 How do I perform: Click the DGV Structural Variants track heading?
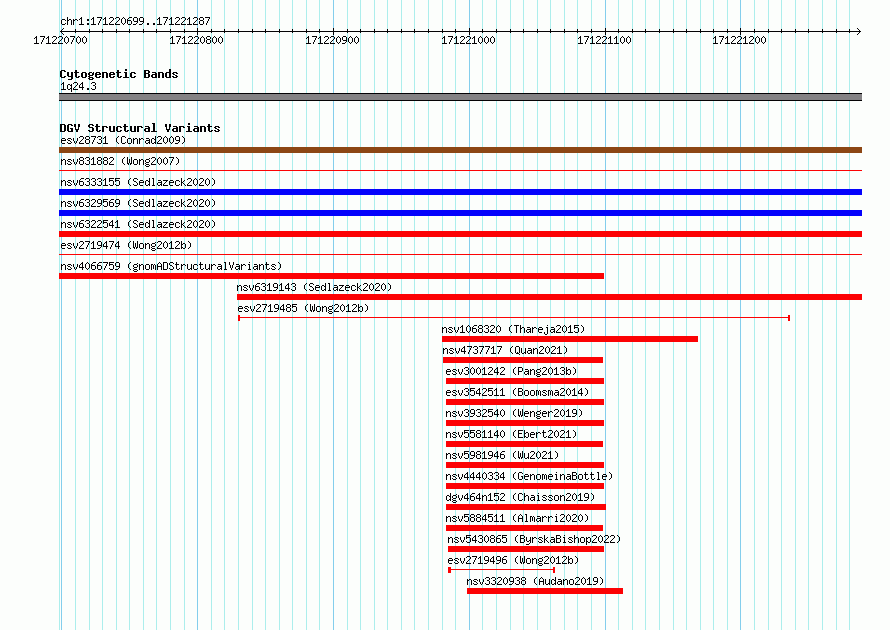[140, 128]
